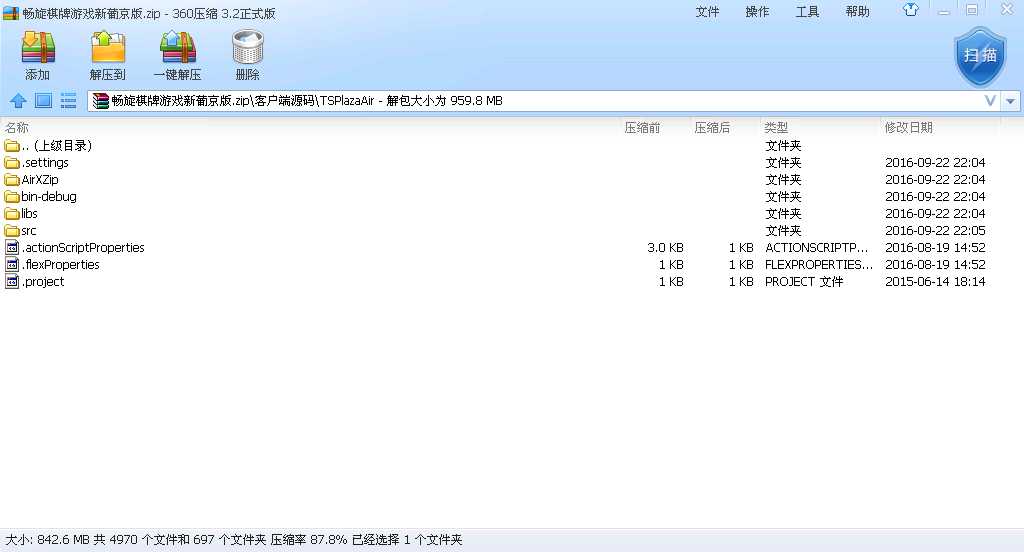Image resolution: width=1024 pixels, height=552 pixels.
Task: Sort by 压缩后 column header
Action: point(712,127)
